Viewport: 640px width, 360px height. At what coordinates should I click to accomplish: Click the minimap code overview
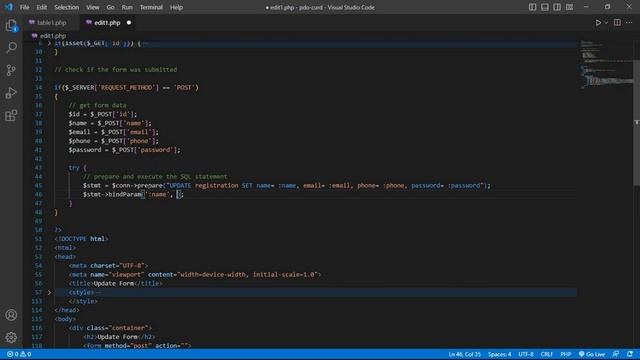click(607, 64)
